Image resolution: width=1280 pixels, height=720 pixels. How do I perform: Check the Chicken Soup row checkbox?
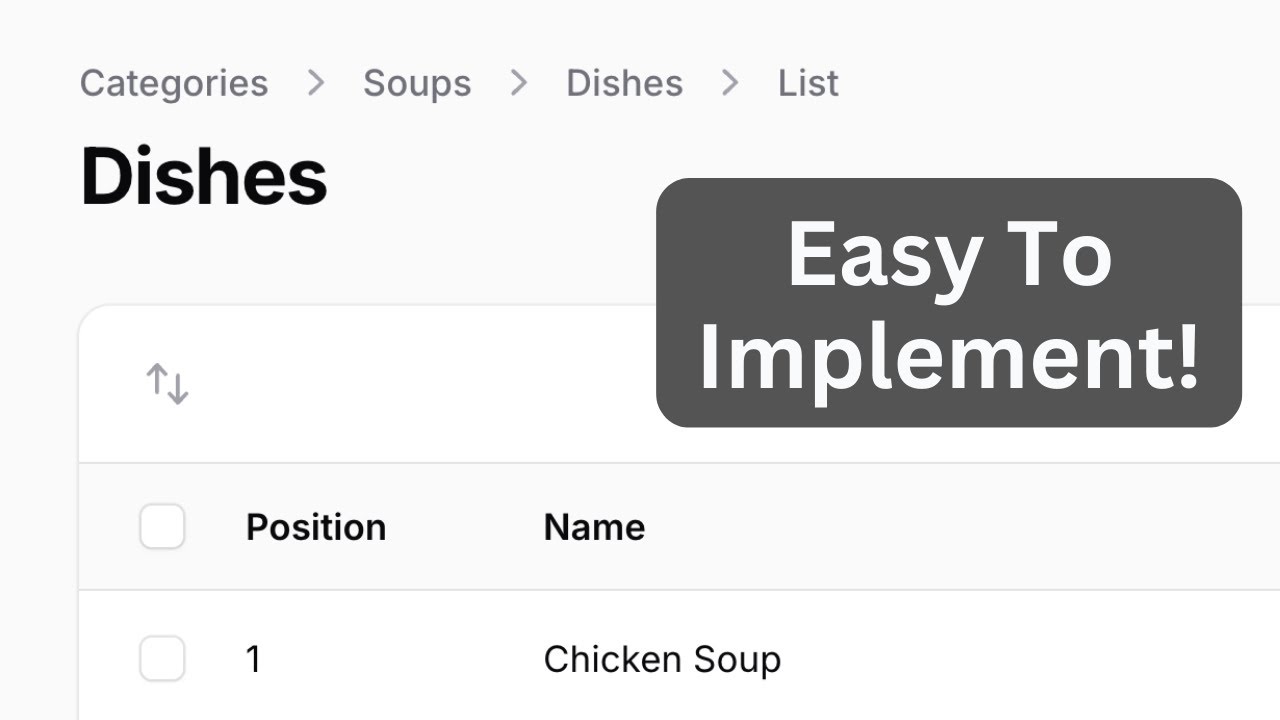click(x=162, y=659)
